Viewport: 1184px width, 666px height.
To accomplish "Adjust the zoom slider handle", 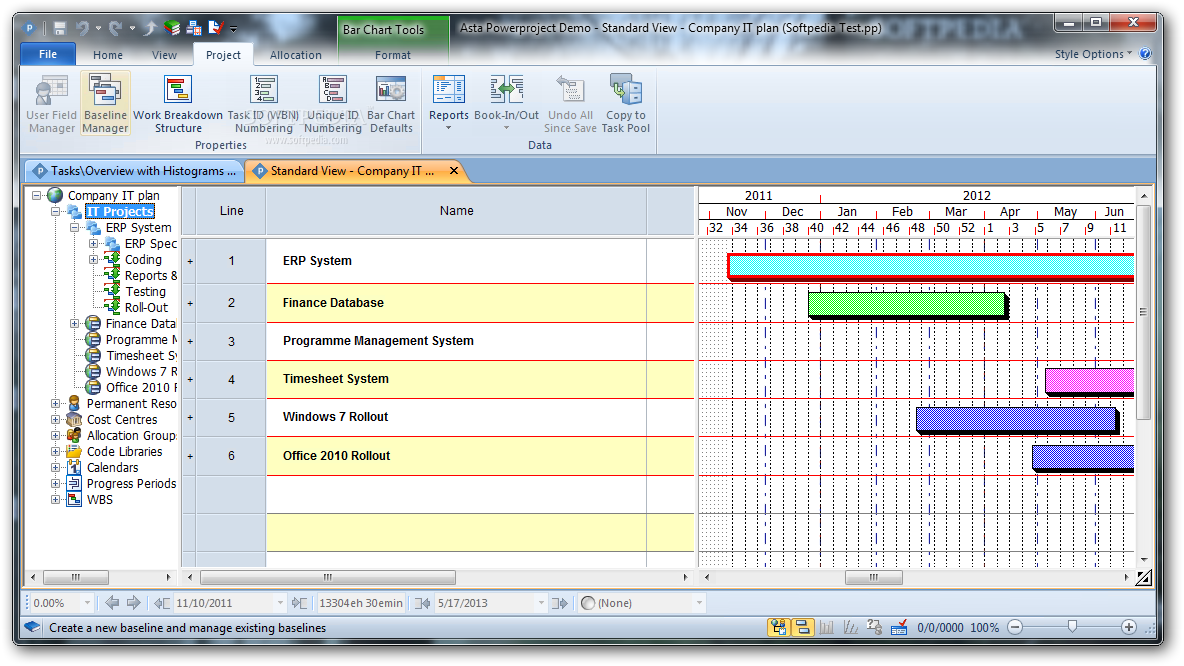I will coord(1072,627).
